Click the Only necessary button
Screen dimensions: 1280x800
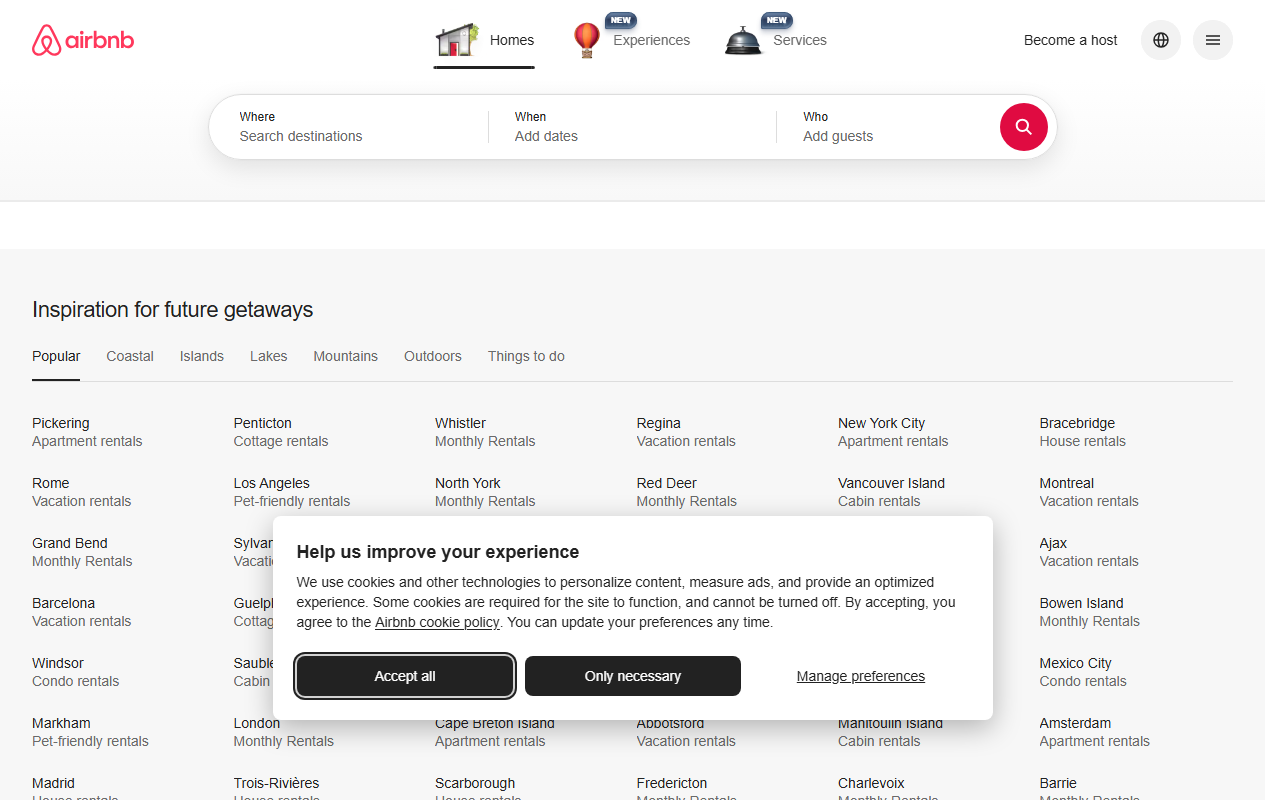[633, 676]
